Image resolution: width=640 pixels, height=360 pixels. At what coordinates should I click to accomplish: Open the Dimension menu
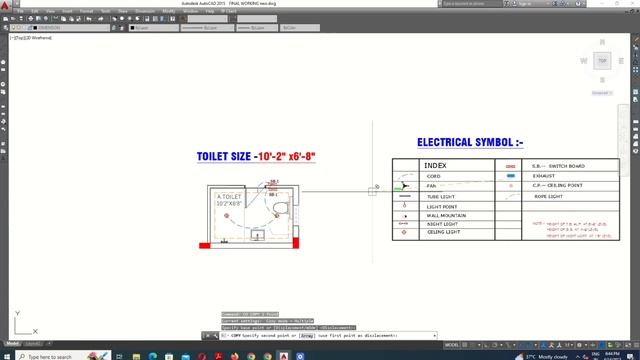(145, 11)
